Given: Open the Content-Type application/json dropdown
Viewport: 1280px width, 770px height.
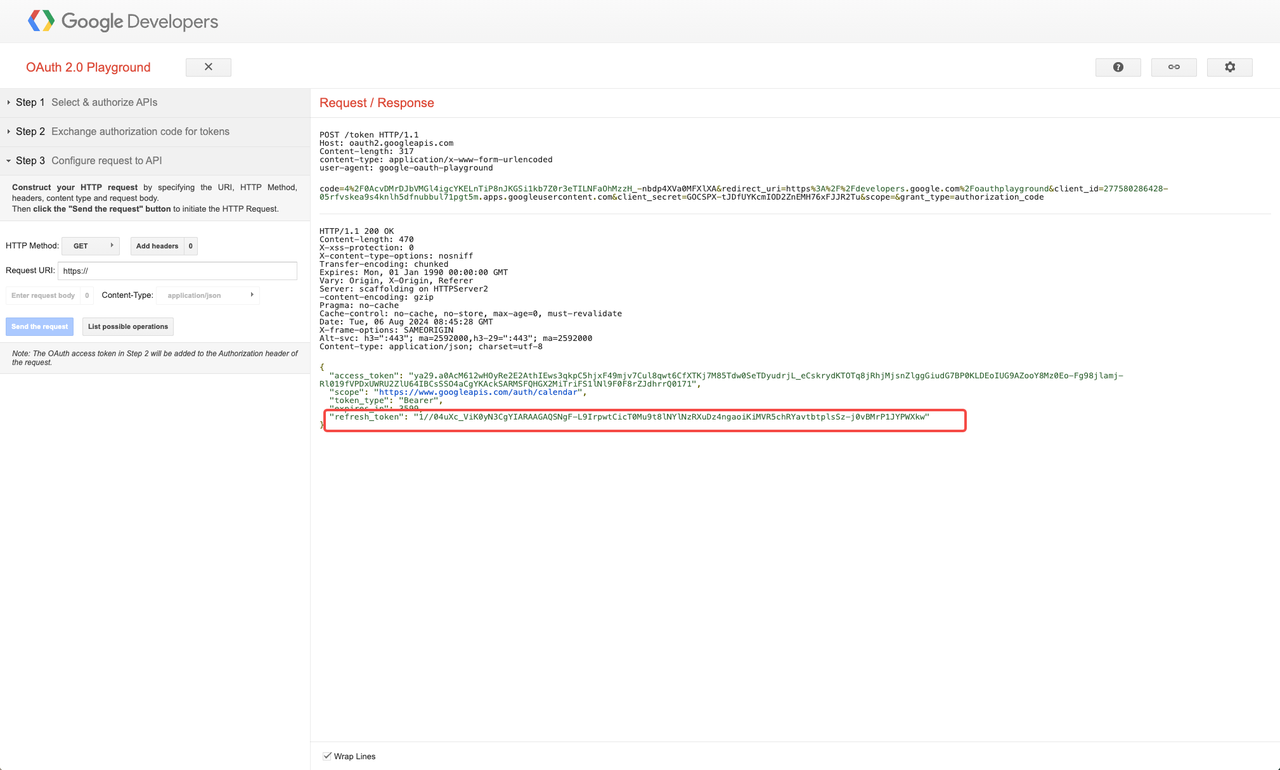Looking at the screenshot, I should [208, 296].
